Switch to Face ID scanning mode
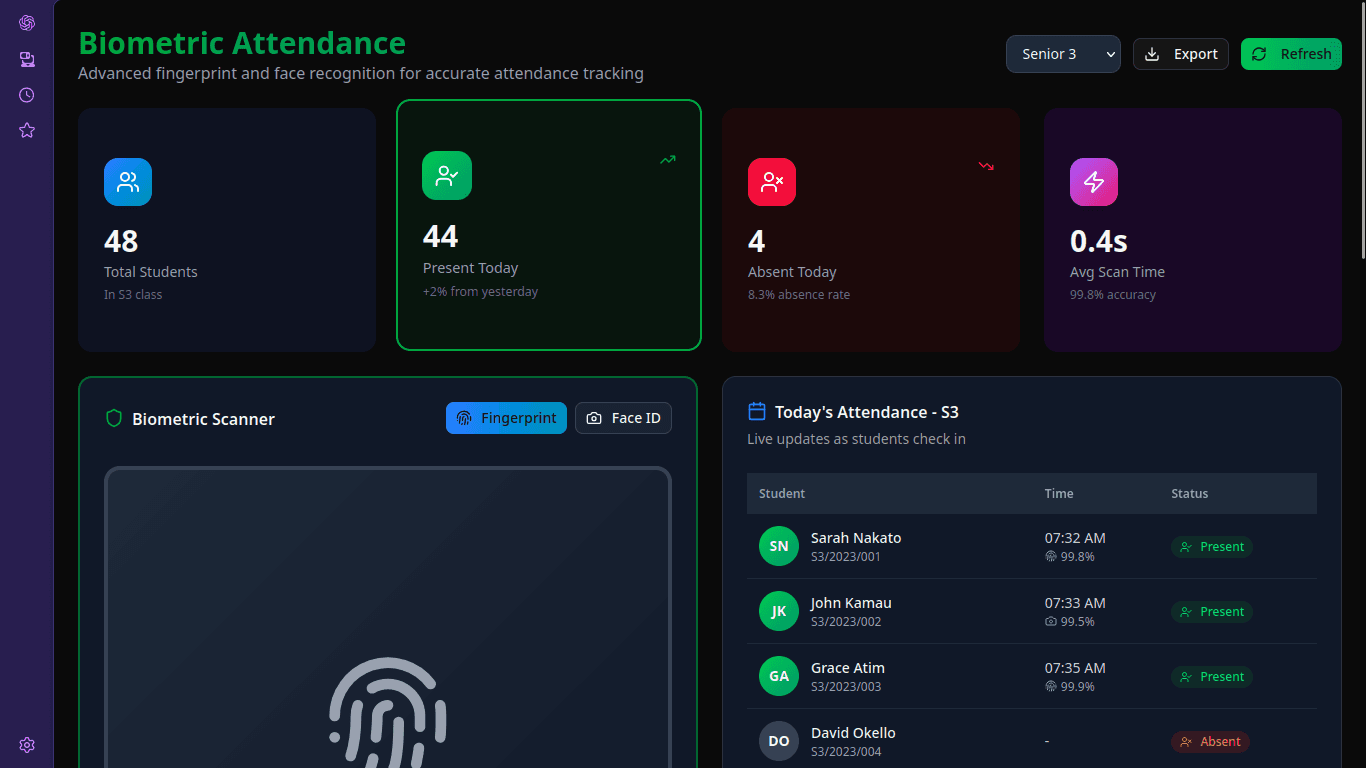 623,418
